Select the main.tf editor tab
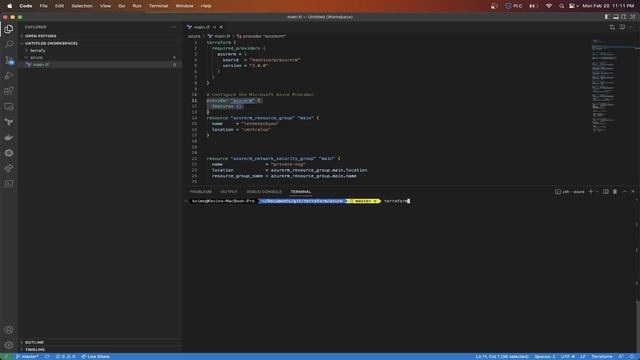The image size is (640, 360). click(x=201, y=27)
